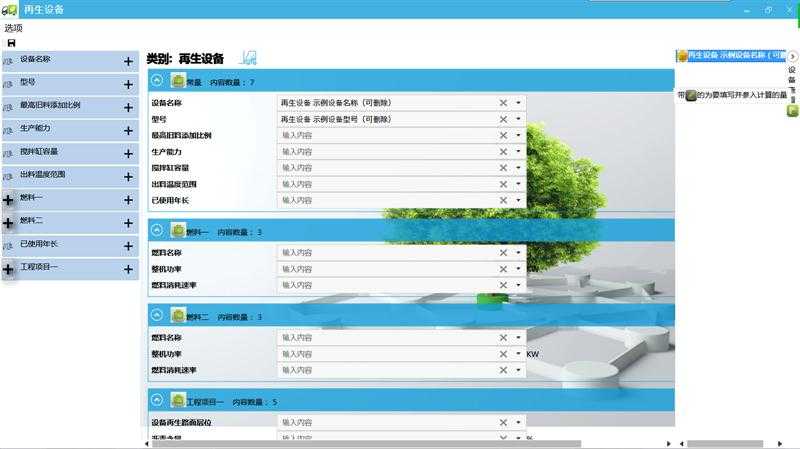Click the main horizontal scrollbar left arrow

[x=147, y=444]
